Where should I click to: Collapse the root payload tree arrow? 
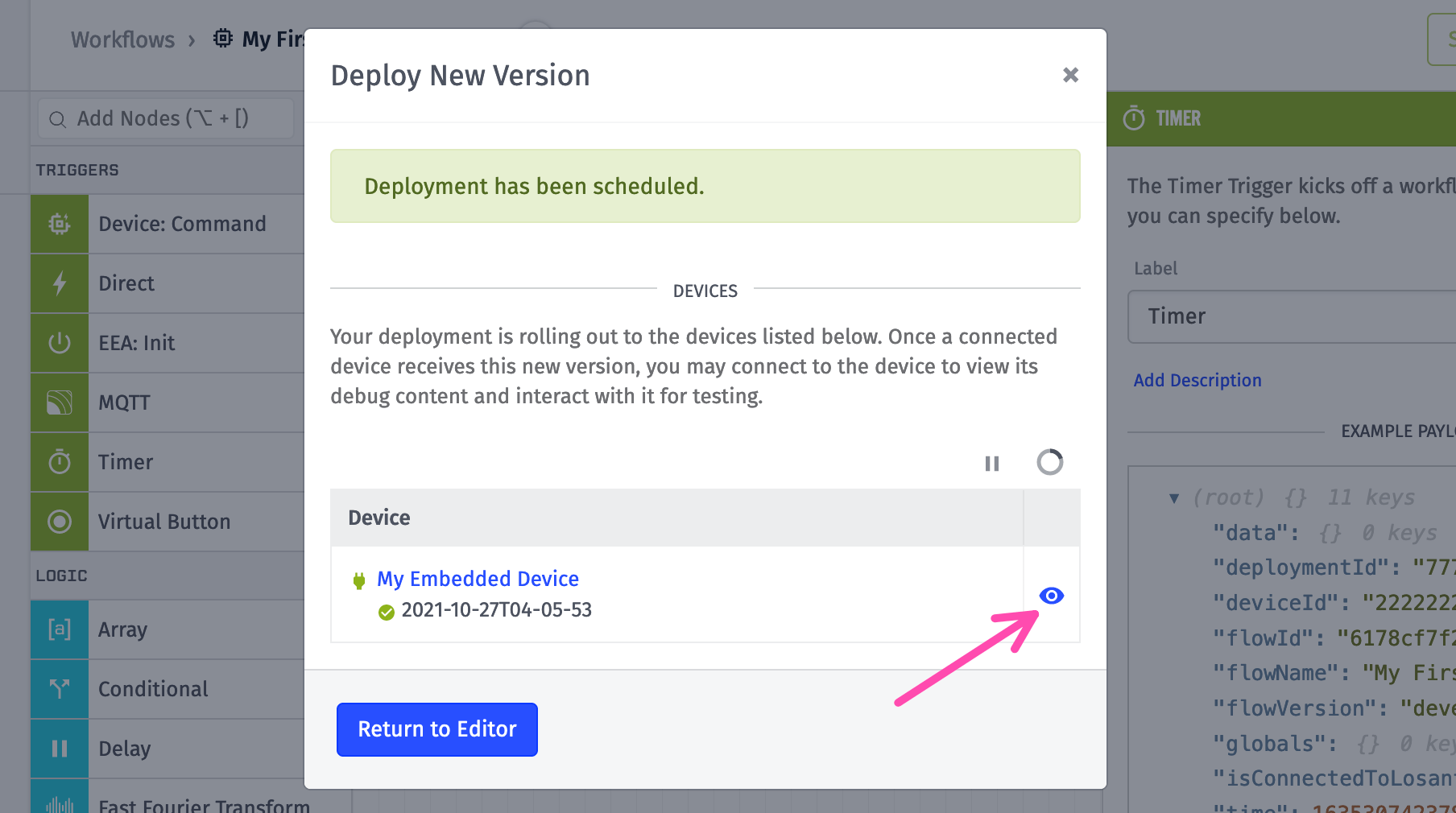1174,498
